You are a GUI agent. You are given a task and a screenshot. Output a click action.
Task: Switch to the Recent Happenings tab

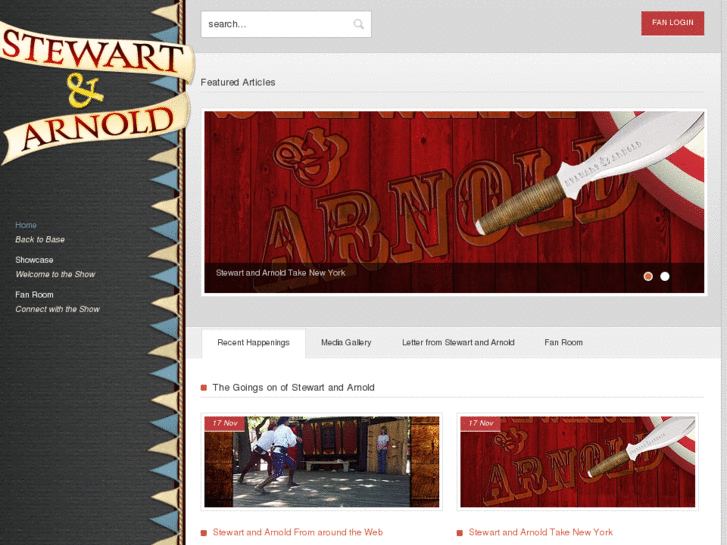[x=253, y=343]
